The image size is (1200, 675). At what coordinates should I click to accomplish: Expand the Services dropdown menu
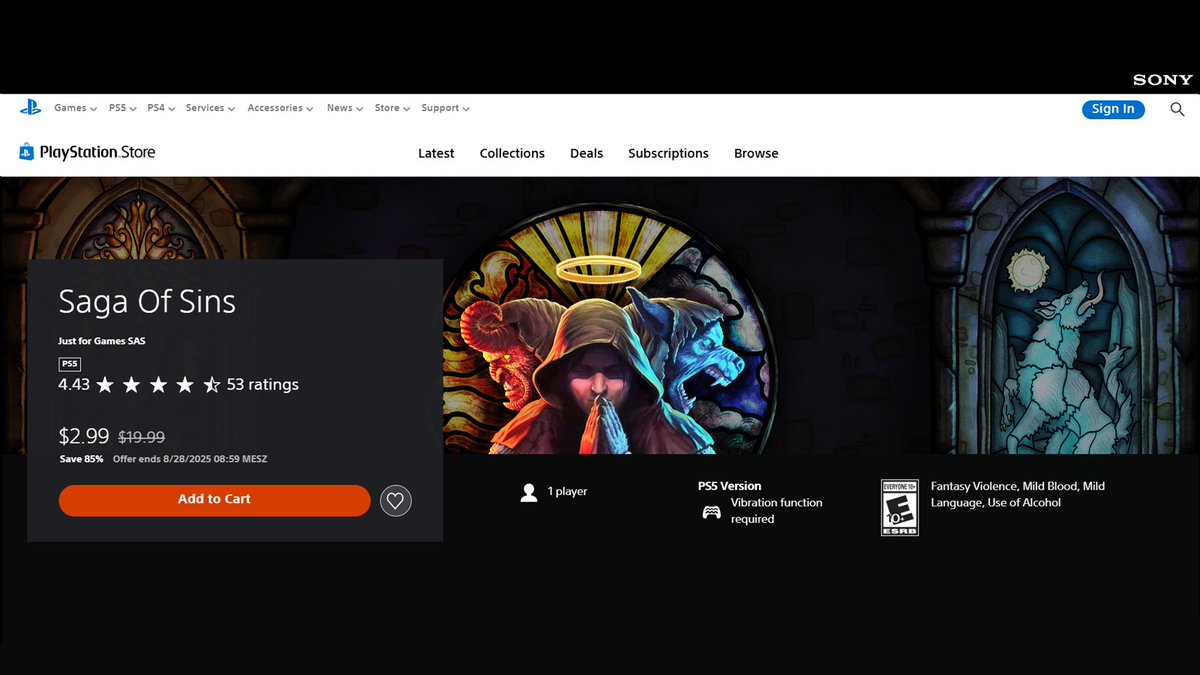210,108
